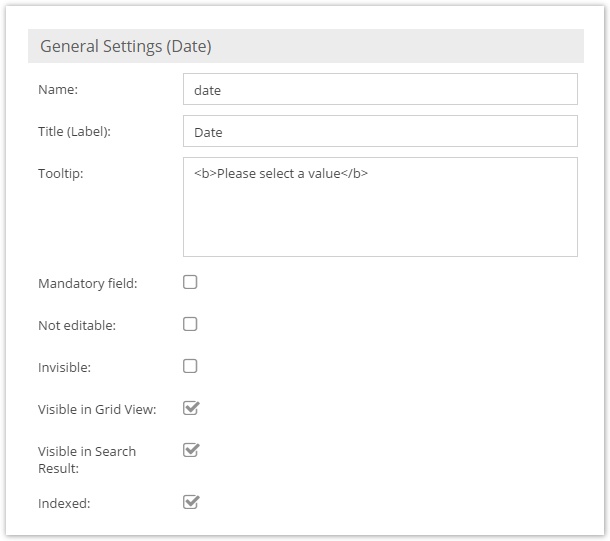Uncheck the Indexed checkbox
The height and width of the screenshot is (541, 610).
click(x=191, y=502)
